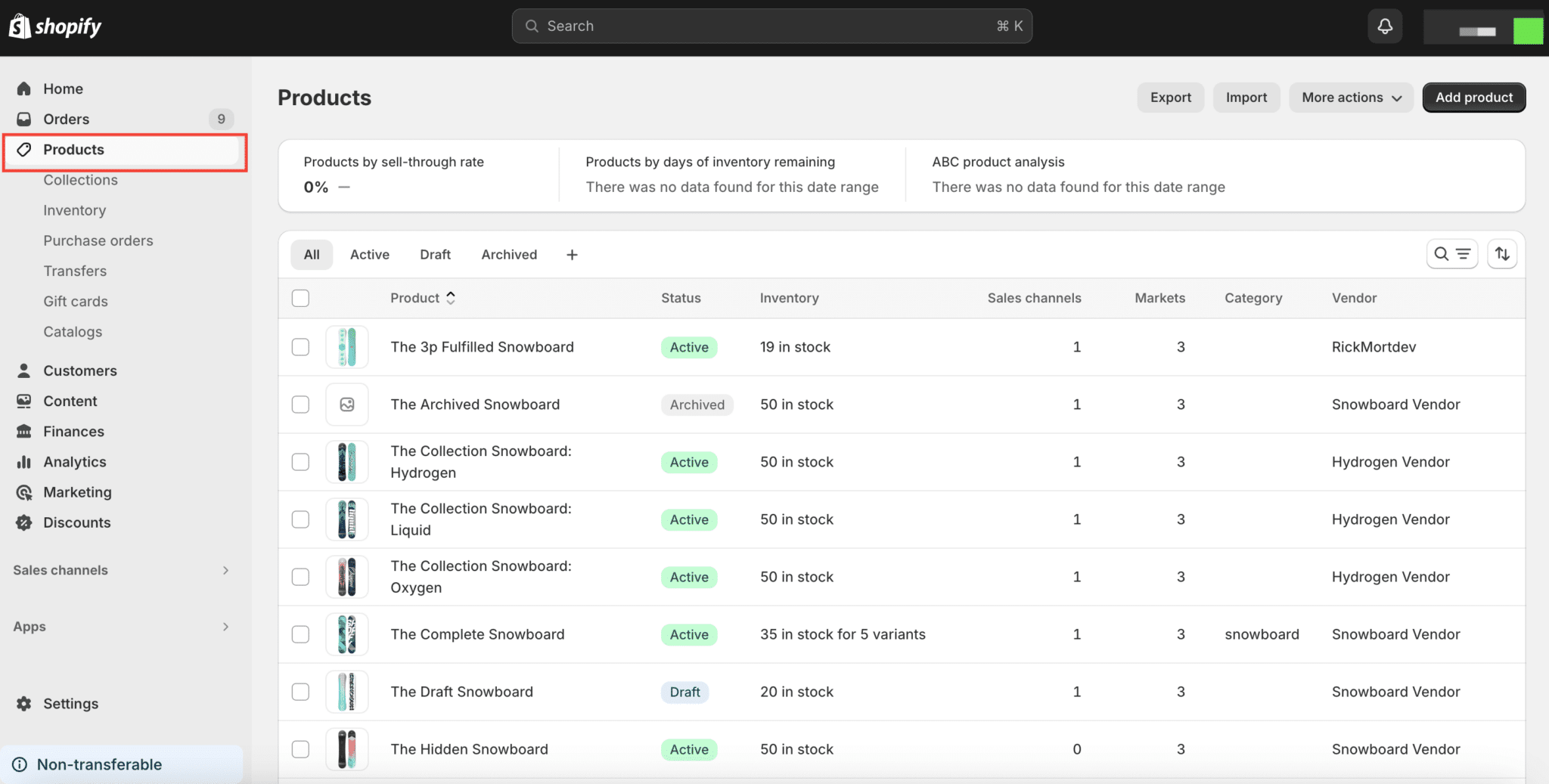Image resolution: width=1549 pixels, height=784 pixels.
Task: Toggle the select-all products header checkbox
Action: click(x=300, y=298)
